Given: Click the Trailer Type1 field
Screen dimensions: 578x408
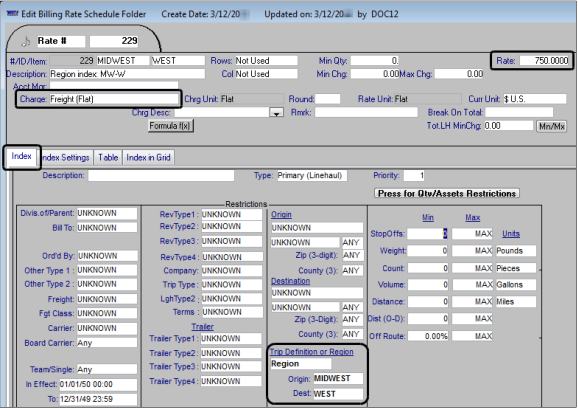Looking at the screenshot, I should (x=231, y=338).
